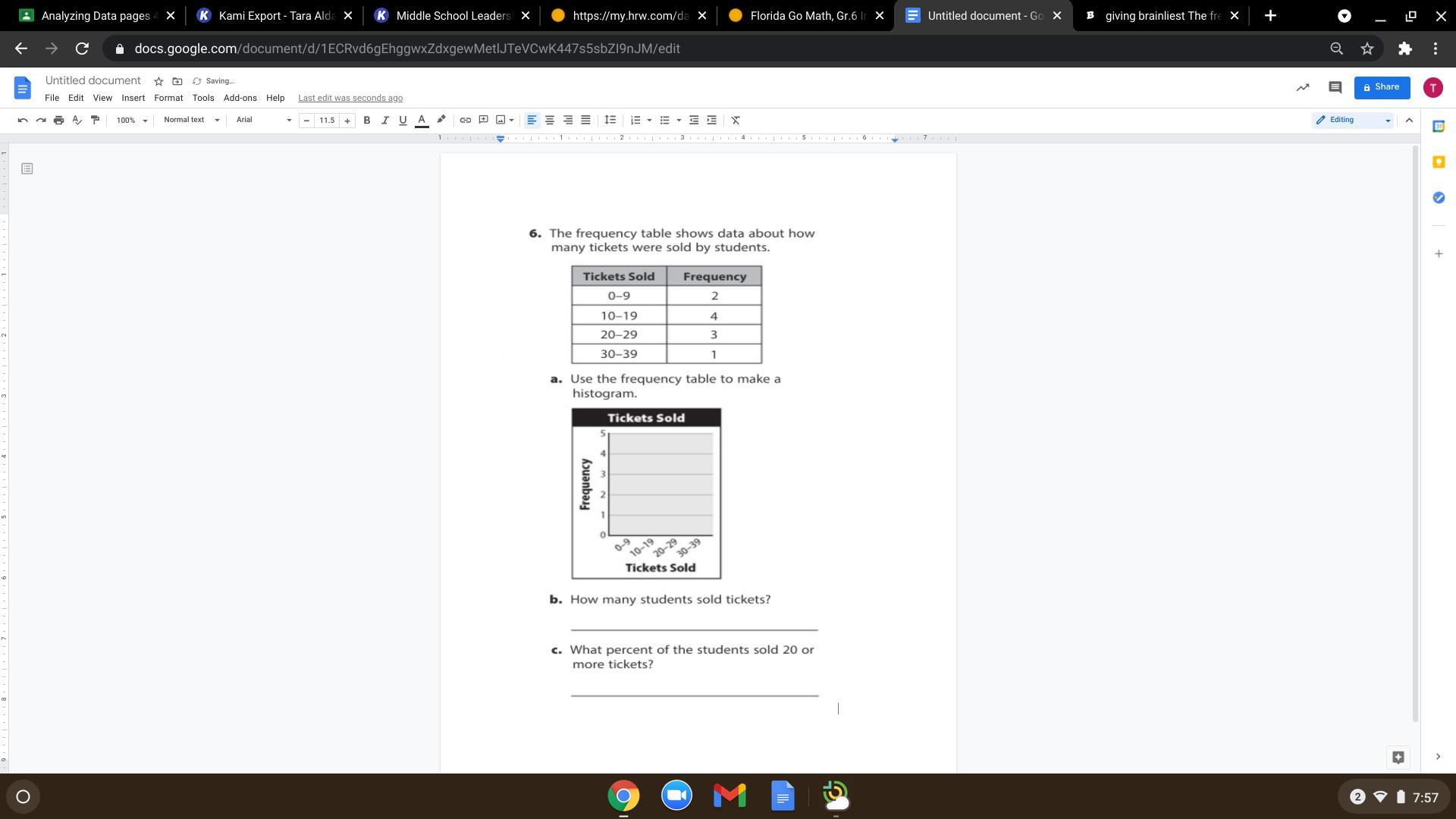Click the Insert link icon
The height and width of the screenshot is (819, 1456).
[x=465, y=120]
